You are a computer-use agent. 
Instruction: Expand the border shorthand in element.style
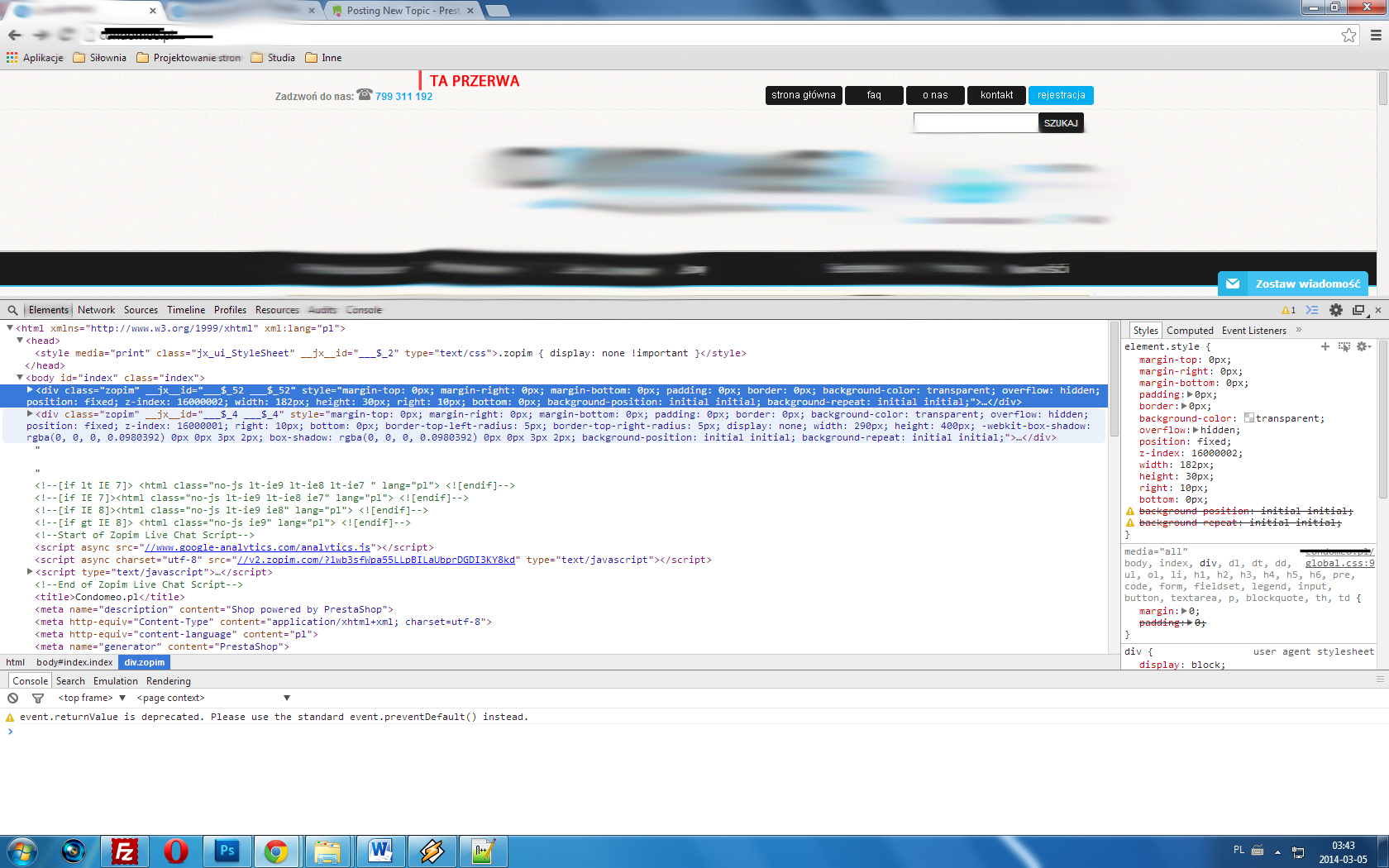[x=1184, y=407]
